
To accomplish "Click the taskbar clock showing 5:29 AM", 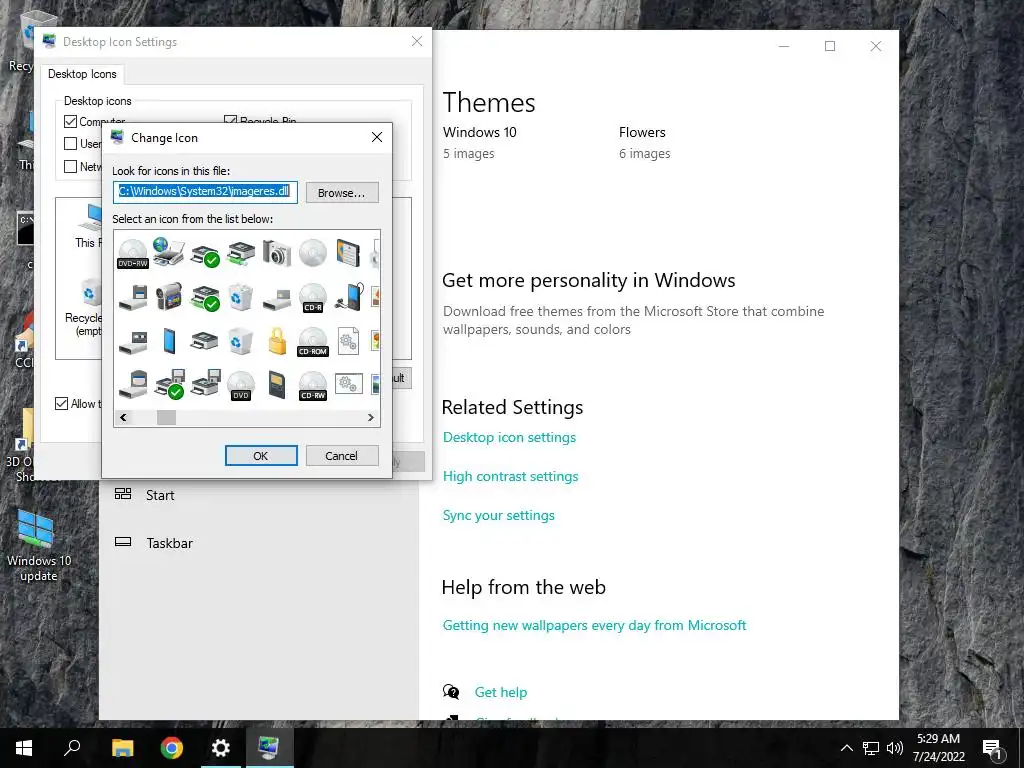I will click(938, 748).
